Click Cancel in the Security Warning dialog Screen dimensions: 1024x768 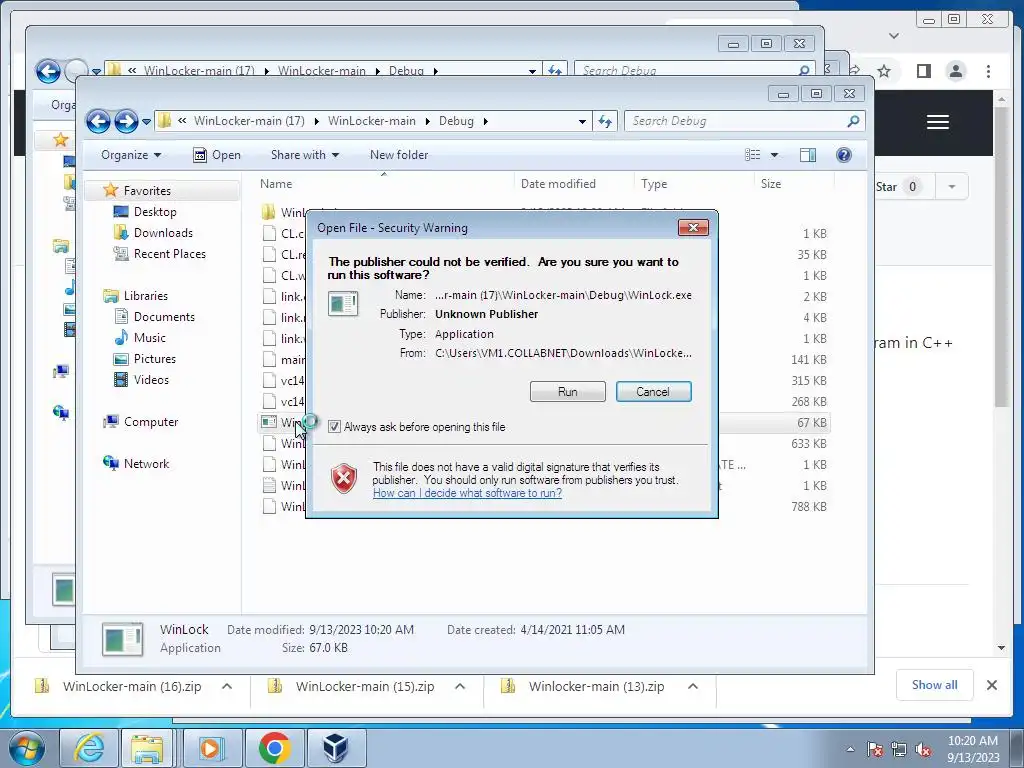653,392
